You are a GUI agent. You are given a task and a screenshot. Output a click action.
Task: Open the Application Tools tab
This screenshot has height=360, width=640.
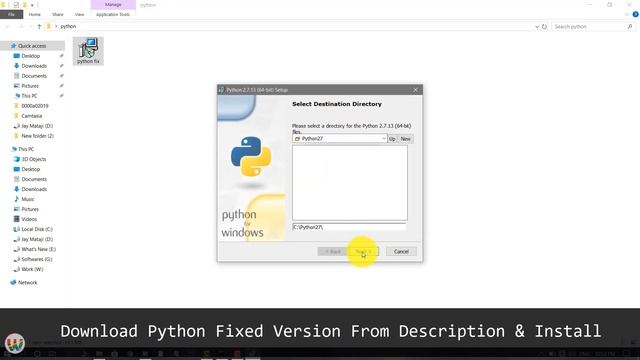point(113,14)
